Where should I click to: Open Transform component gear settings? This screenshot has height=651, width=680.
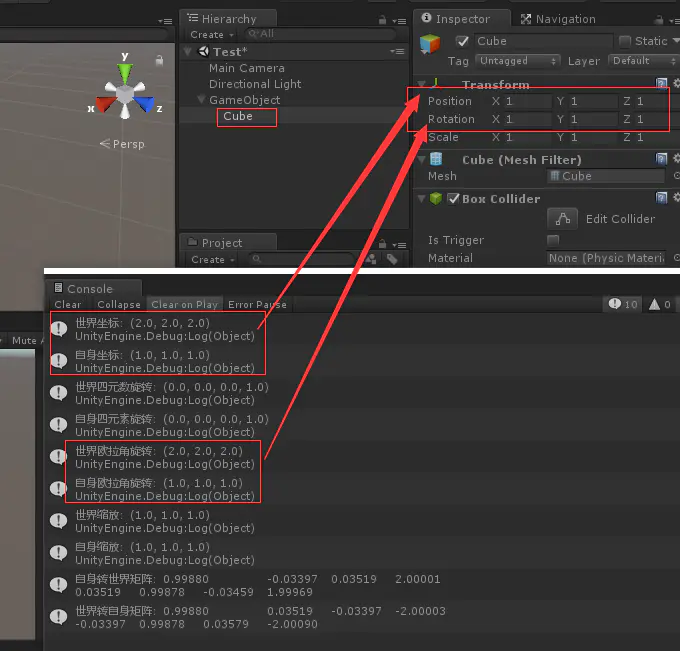pyautogui.click(x=676, y=83)
